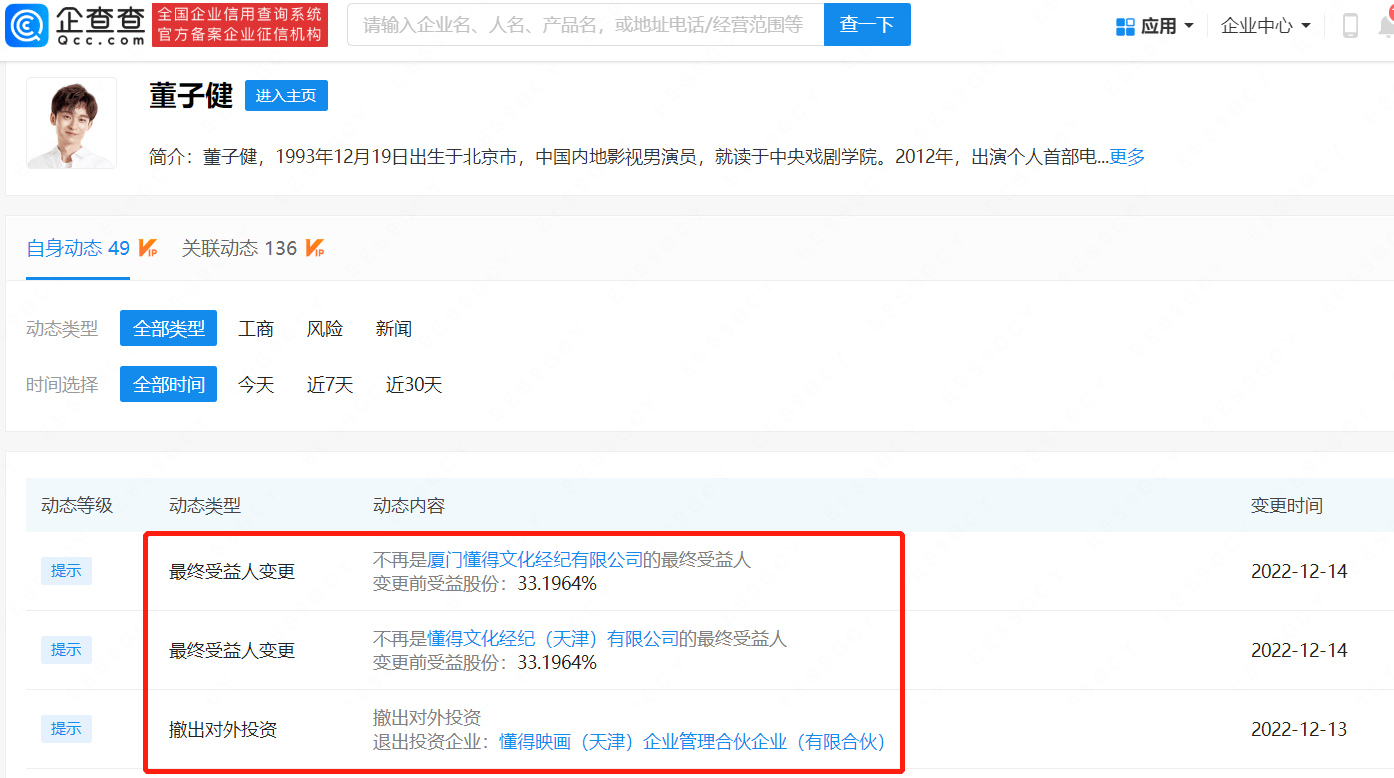Click 更多 to expand the bio
This screenshot has height=778, width=1394.
tap(1127, 156)
